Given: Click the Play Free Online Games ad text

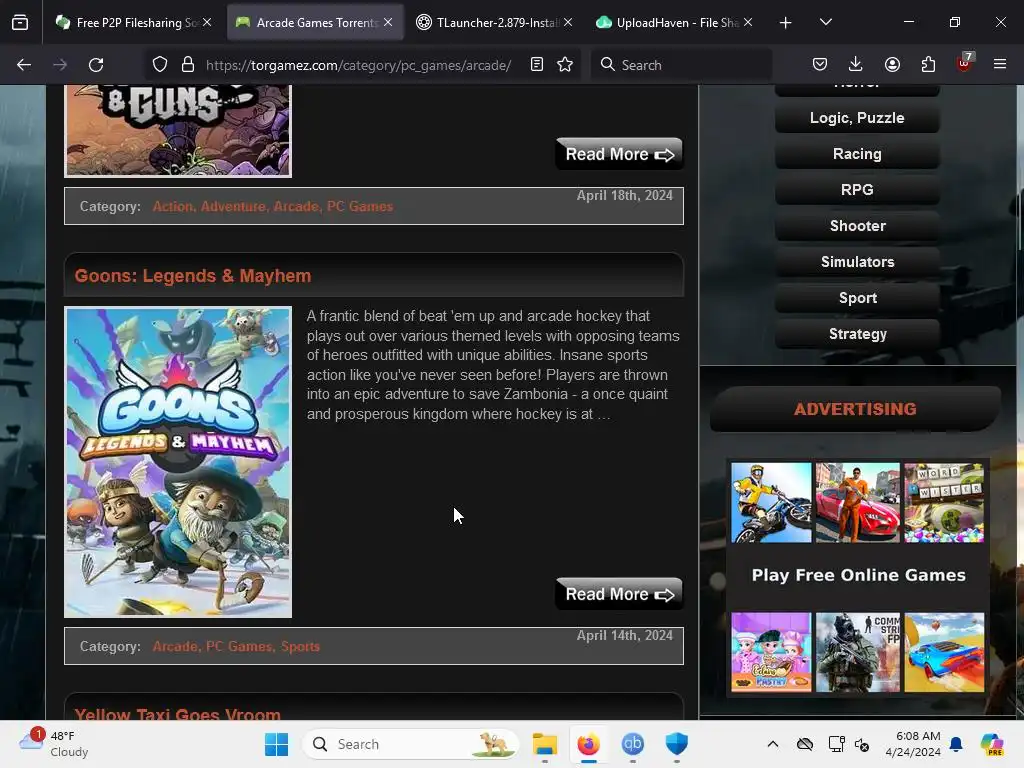Looking at the screenshot, I should point(858,575).
